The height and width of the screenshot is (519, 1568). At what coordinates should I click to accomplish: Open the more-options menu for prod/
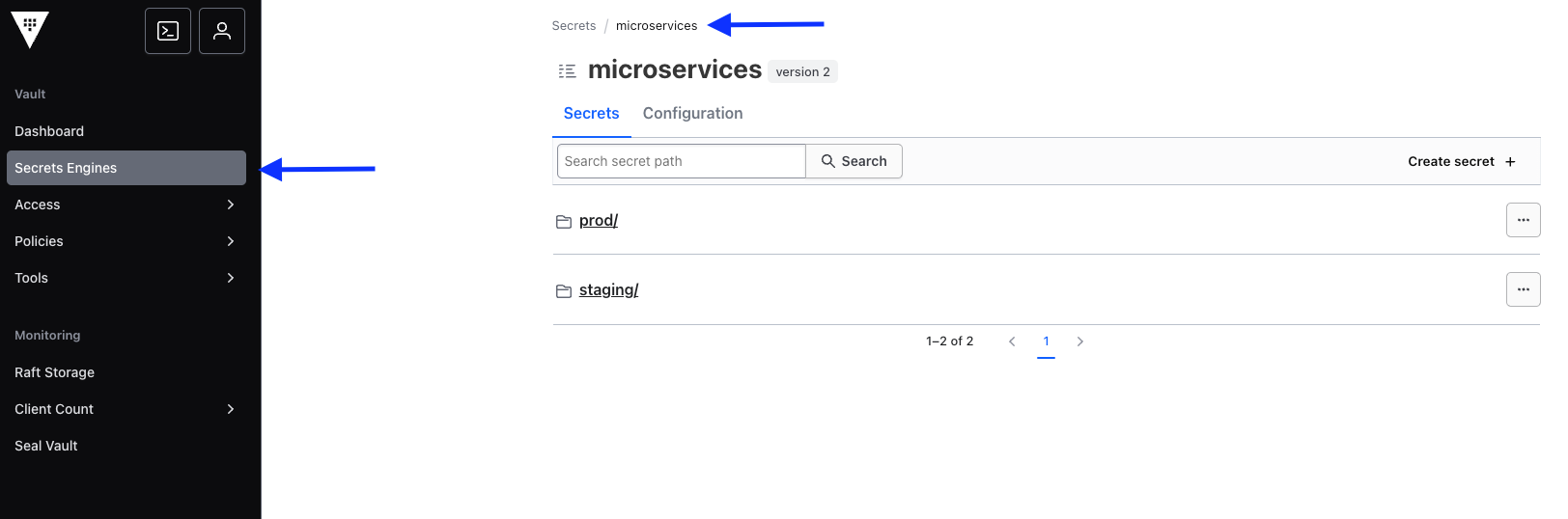pyautogui.click(x=1523, y=220)
